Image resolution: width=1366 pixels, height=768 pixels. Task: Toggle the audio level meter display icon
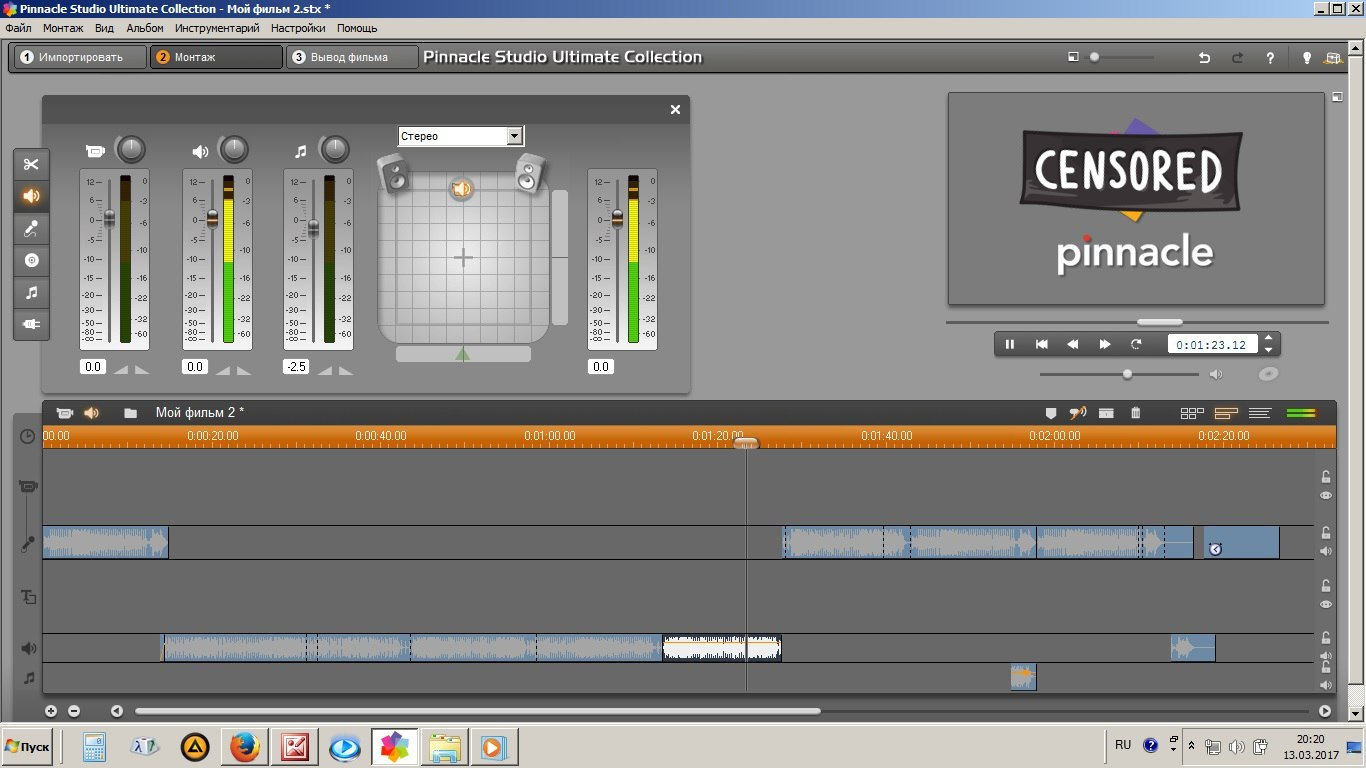point(1301,413)
